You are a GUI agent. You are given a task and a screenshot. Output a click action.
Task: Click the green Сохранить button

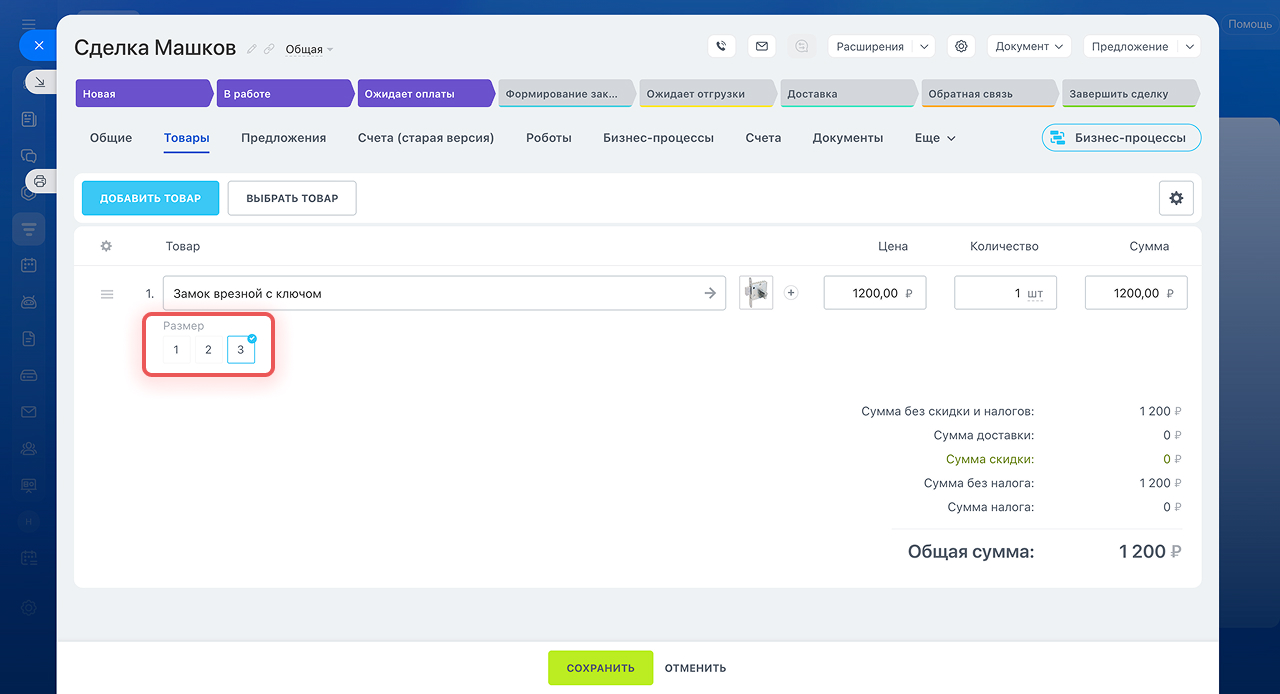coord(600,668)
